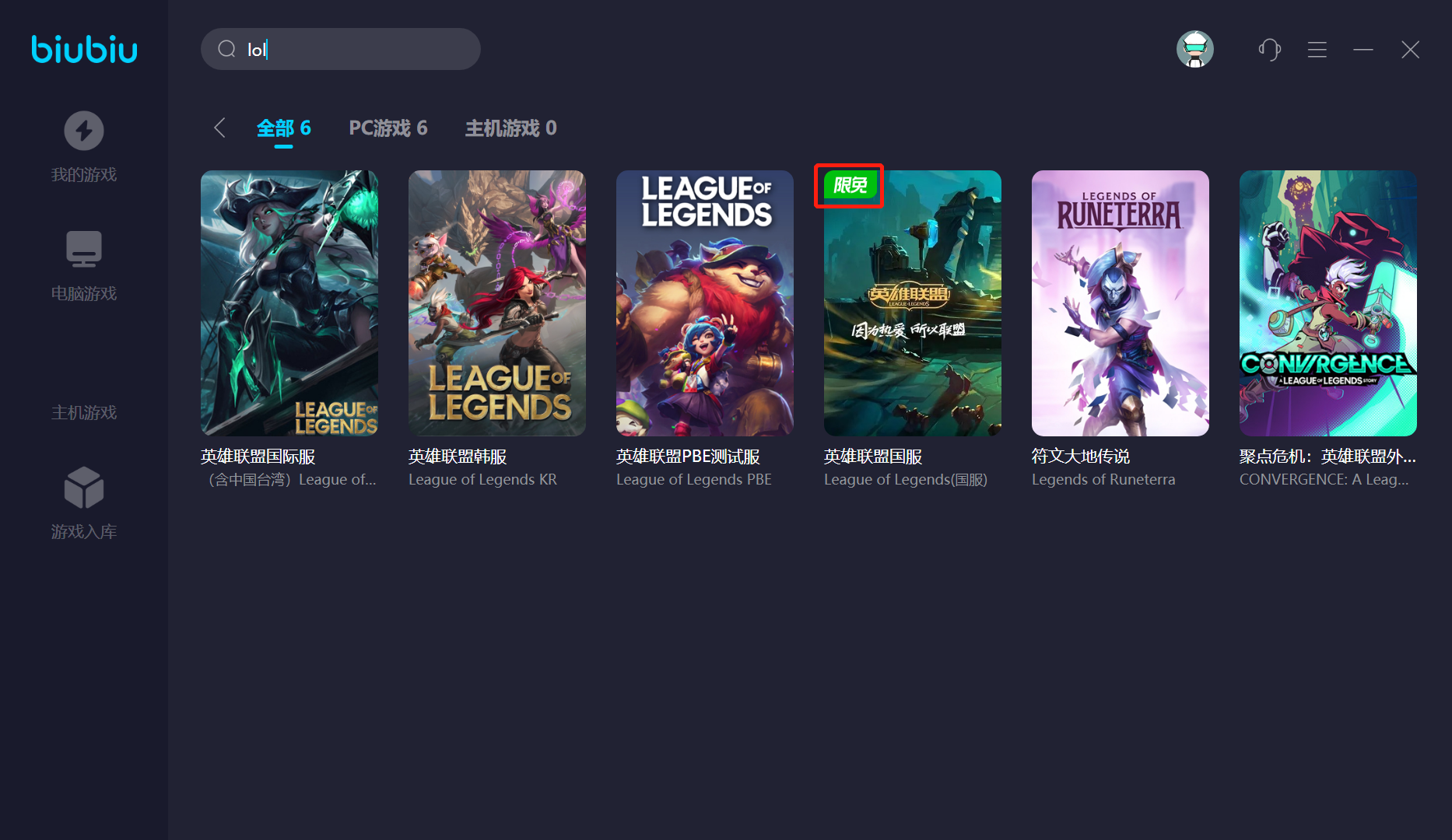1452x840 pixels.
Task: Open Legends of Runeterra title link
Action: (x=1103, y=479)
